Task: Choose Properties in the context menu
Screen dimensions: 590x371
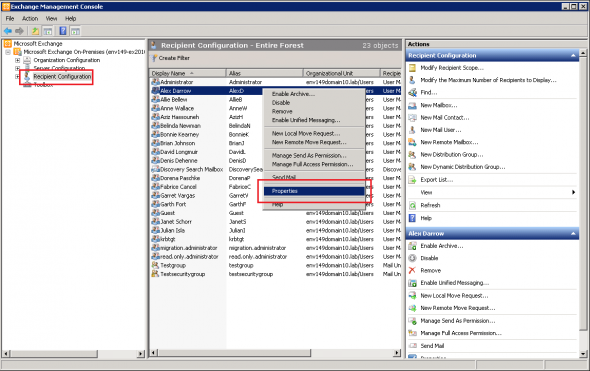Action: [314, 191]
